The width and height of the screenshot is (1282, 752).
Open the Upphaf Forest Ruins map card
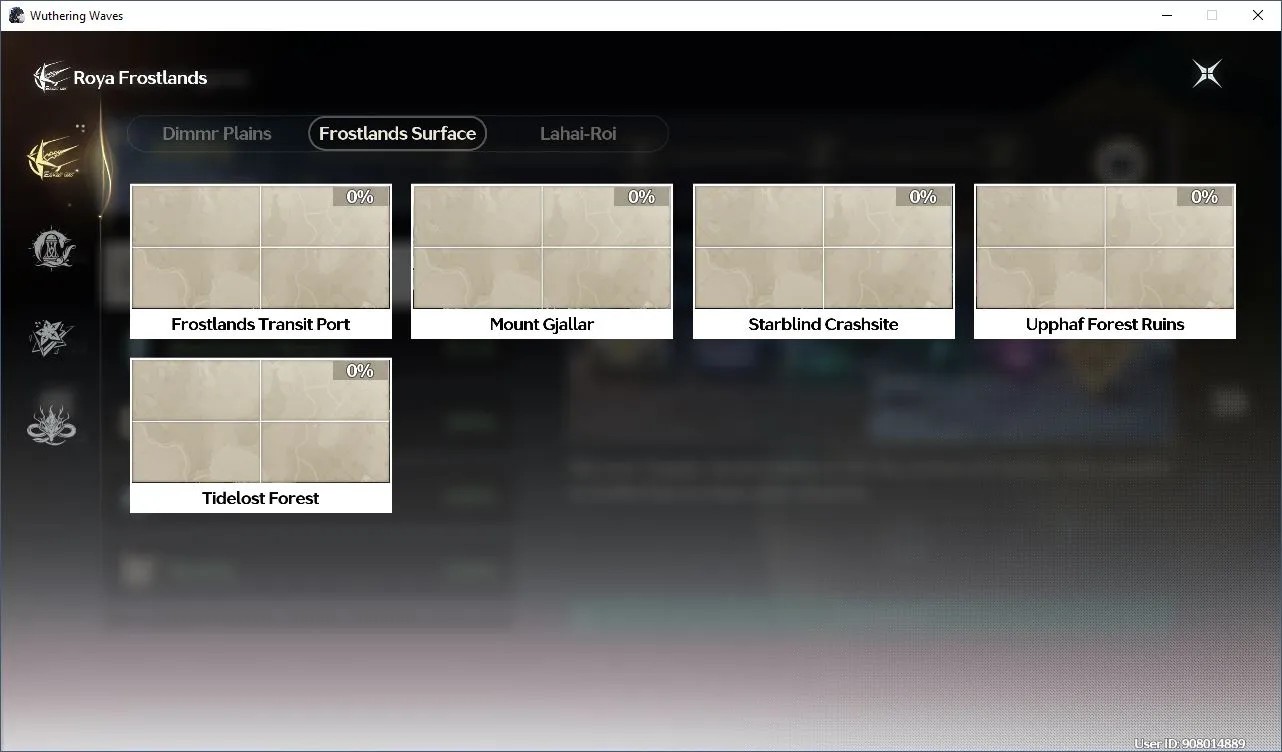tap(1105, 261)
